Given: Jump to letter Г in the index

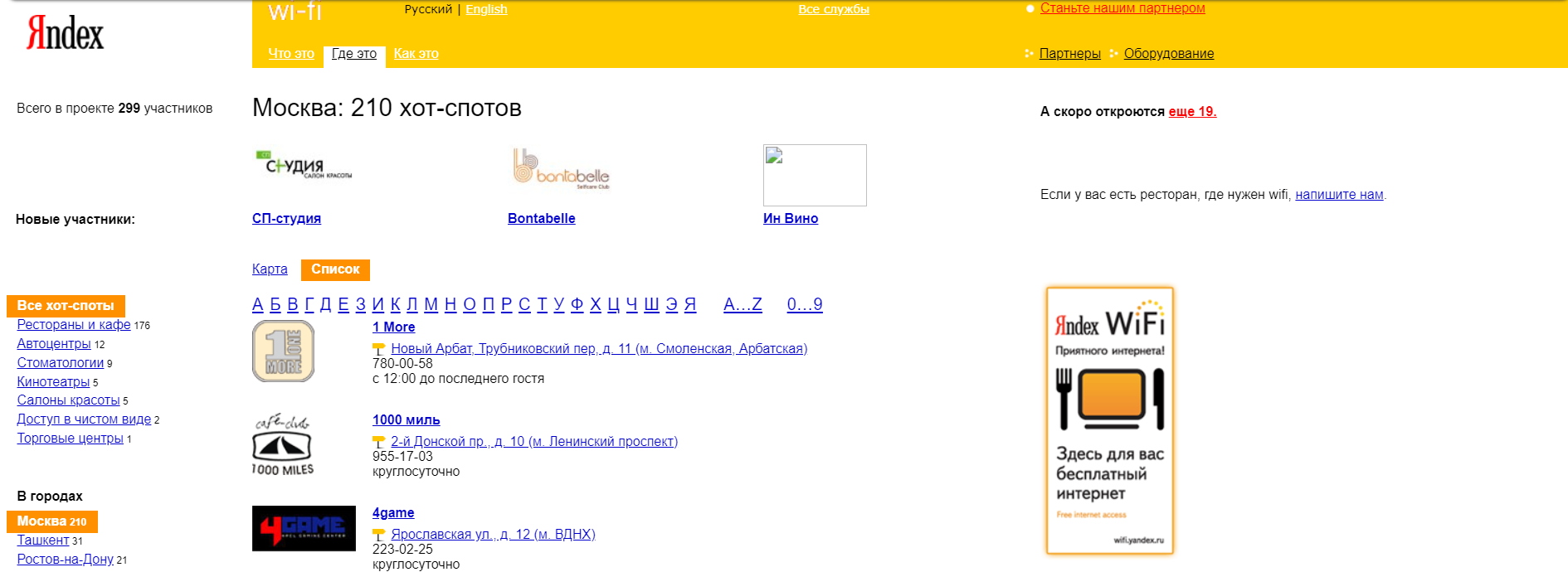Looking at the screenshot, I should pos(309,304).
